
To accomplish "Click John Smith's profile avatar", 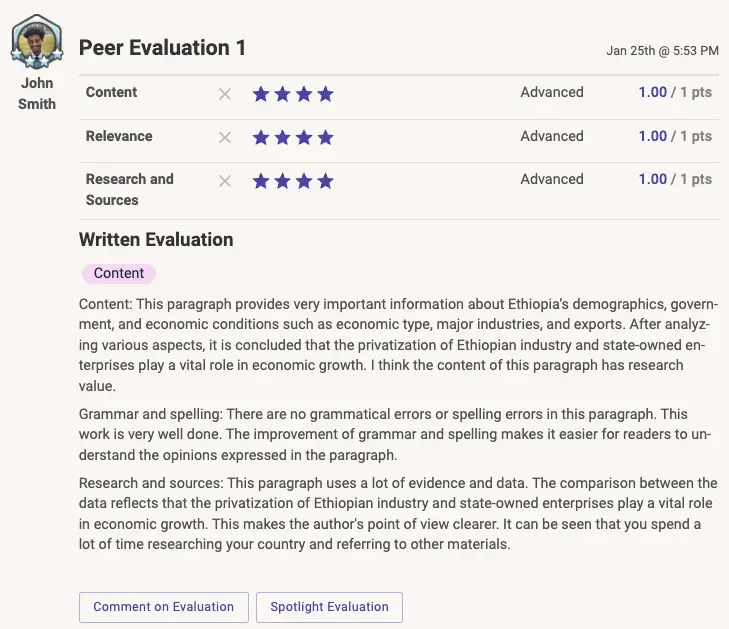I will (x=38, y=42).
